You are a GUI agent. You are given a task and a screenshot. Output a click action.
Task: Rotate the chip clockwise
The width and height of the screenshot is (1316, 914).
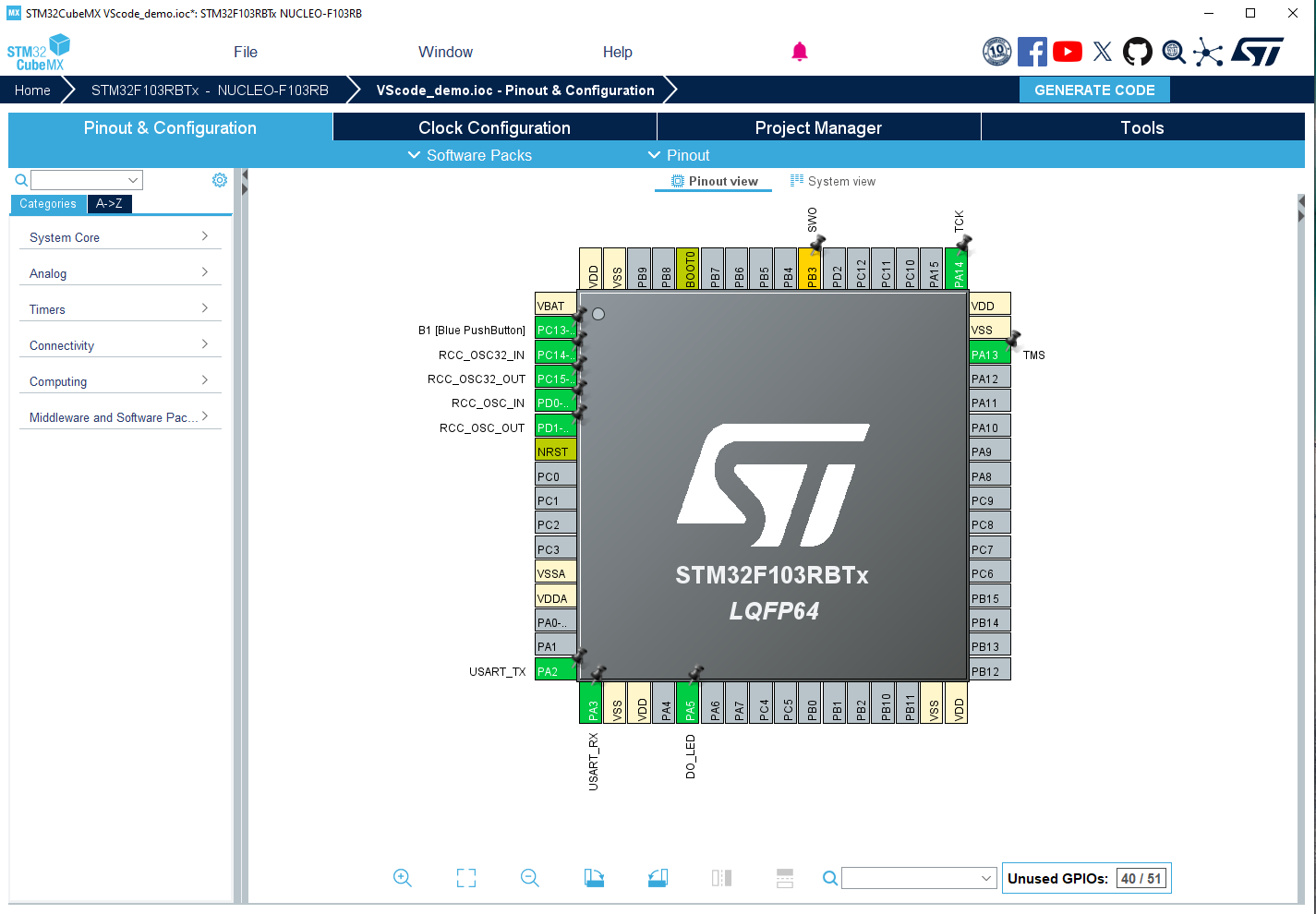pos(594,878)
